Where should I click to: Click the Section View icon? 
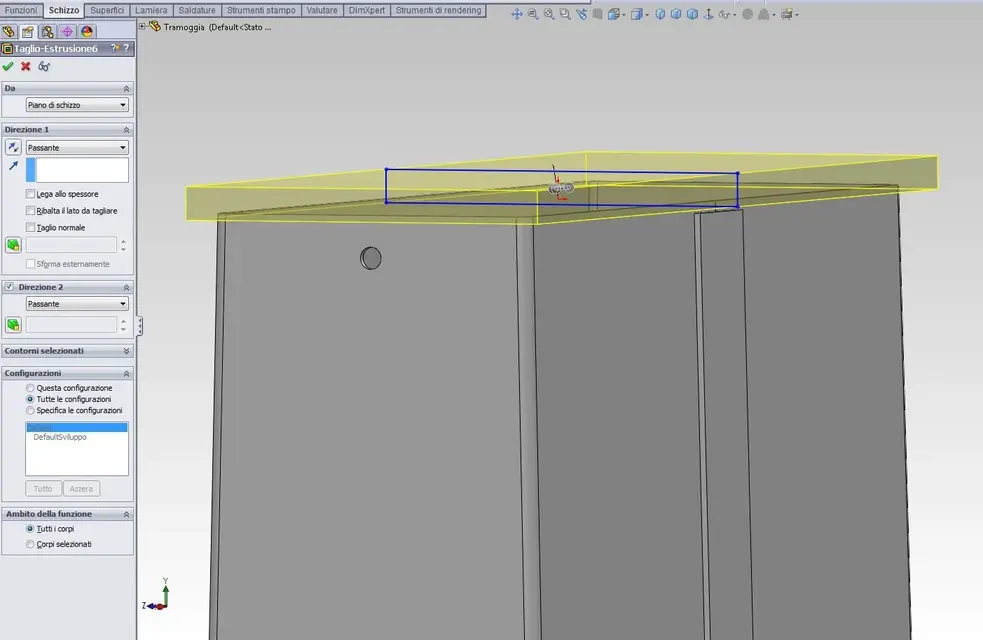tap(597, 14)
